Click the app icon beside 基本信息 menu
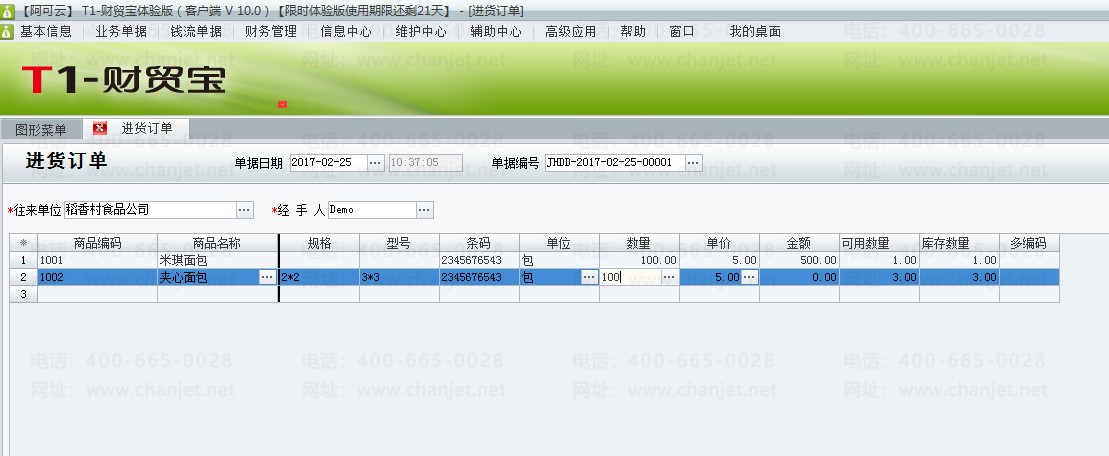Image resolution: width=1109 pixels, height=456 pixels. [x=7, y=32]
